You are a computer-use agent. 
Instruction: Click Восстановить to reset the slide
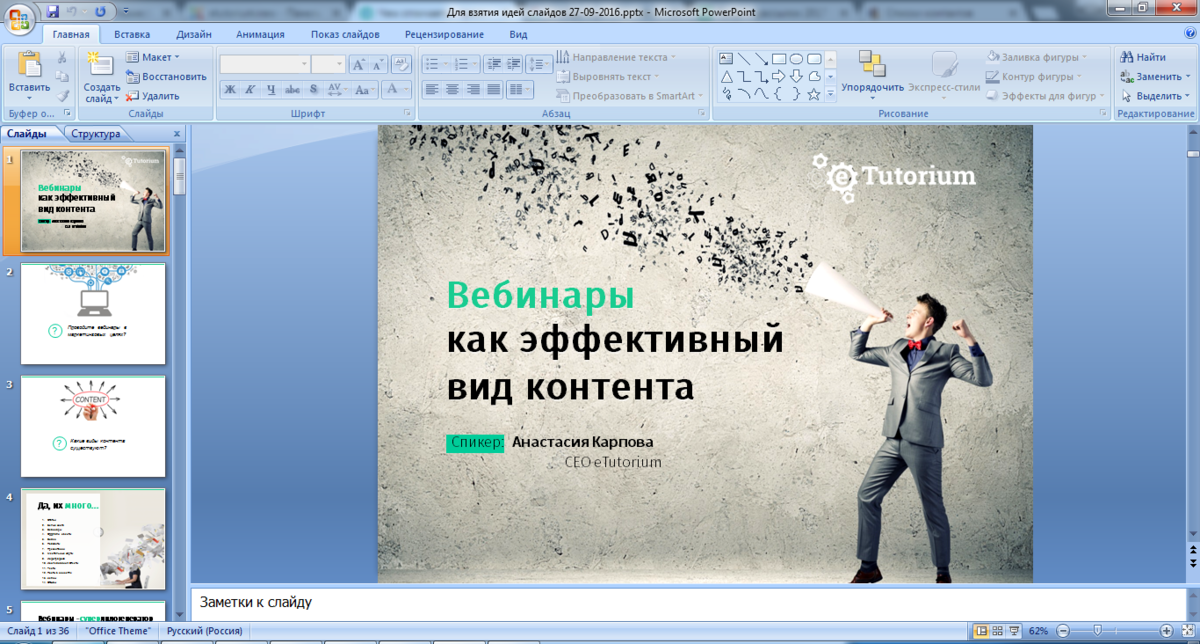pos(166,76)
